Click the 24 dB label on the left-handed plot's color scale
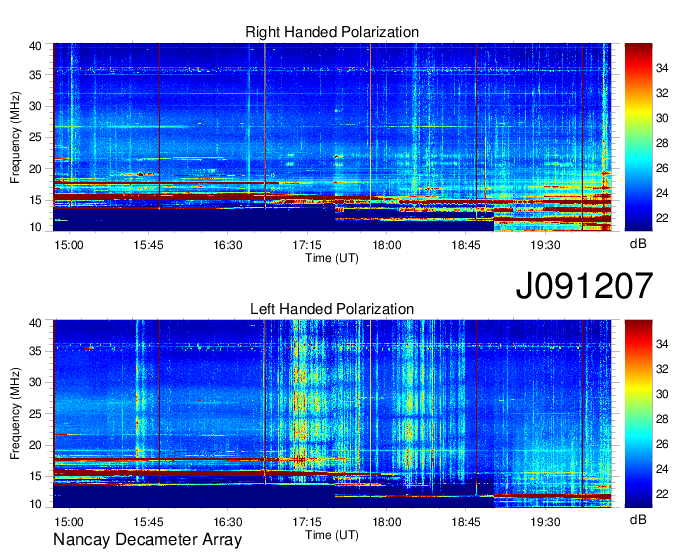Viewport: 680px width, 552px height. (662, 469)
